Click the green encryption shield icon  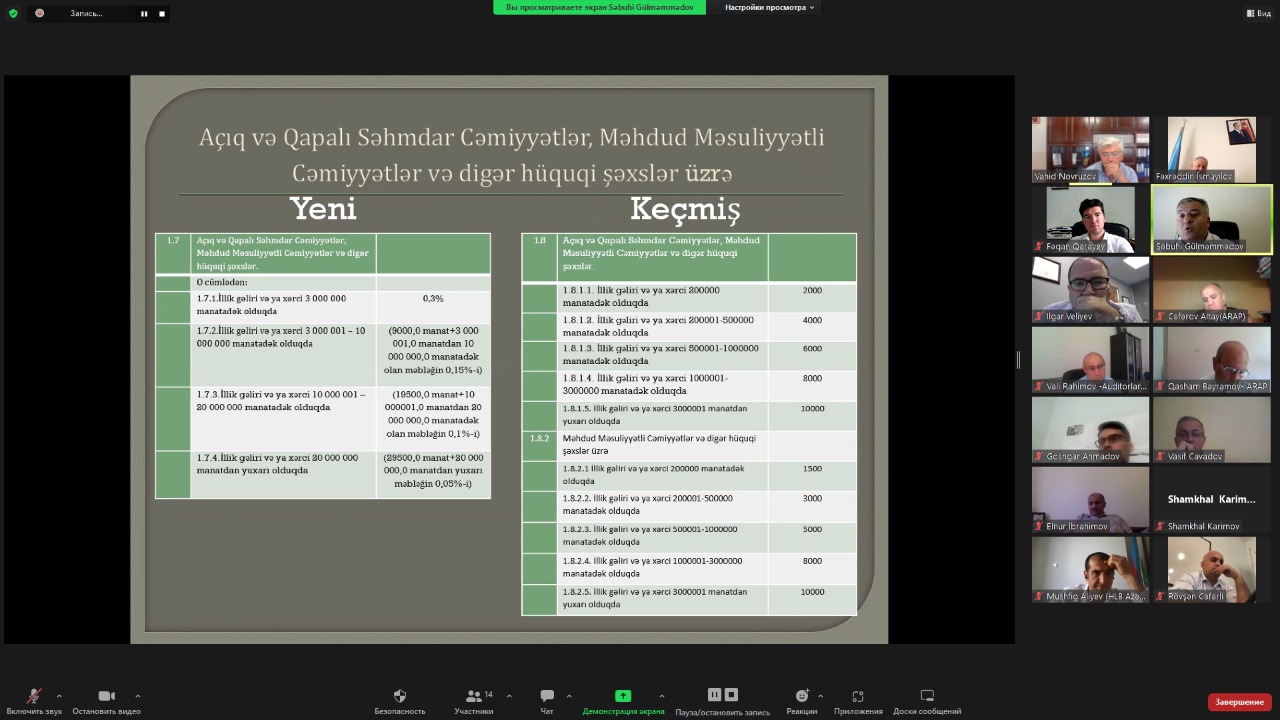pyautogui.click(x=13, y=13)
